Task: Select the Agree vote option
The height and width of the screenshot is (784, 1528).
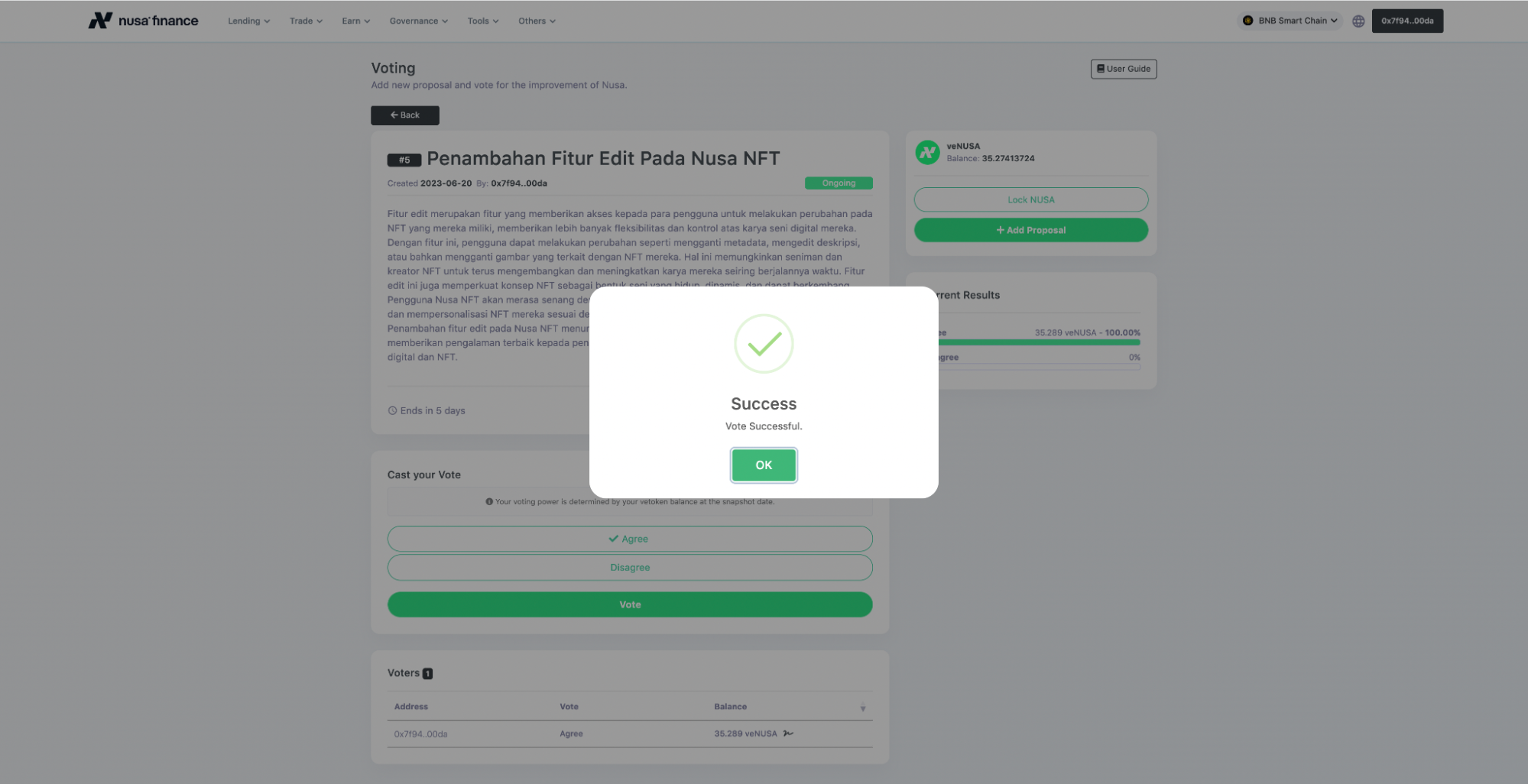Action: [630, 539]
